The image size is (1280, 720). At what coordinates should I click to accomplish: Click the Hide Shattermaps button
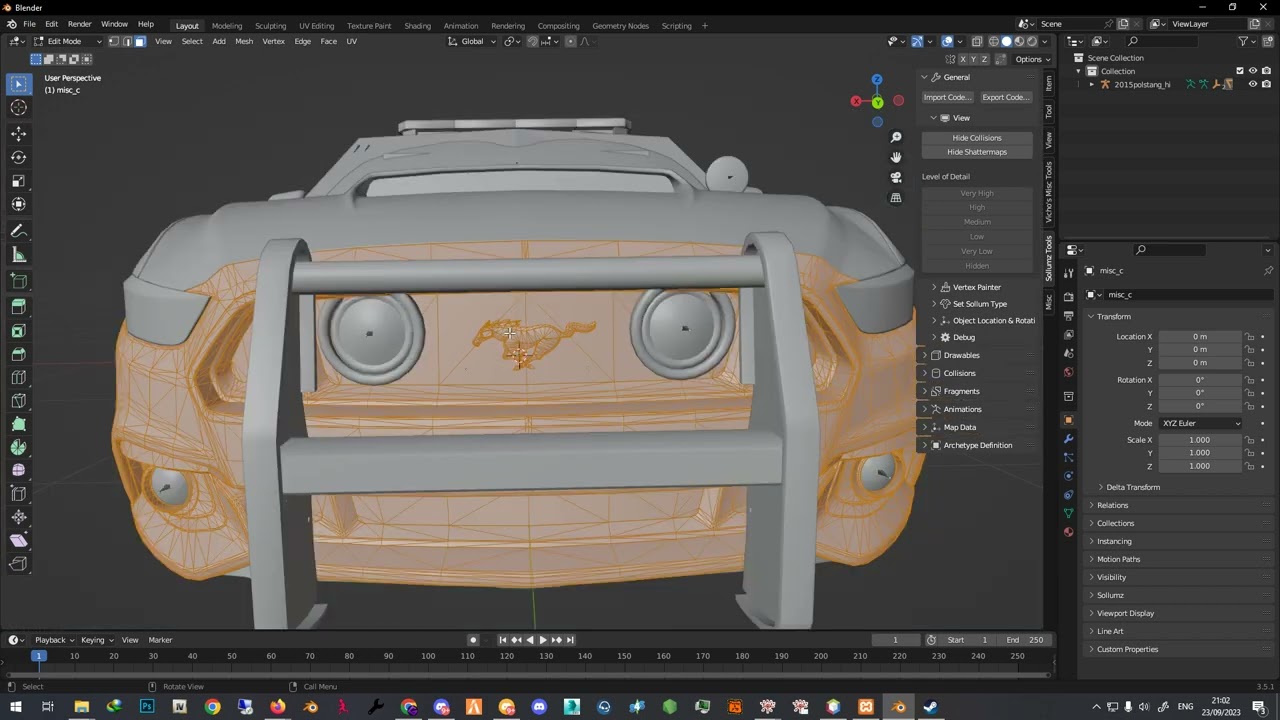point(977,152)
